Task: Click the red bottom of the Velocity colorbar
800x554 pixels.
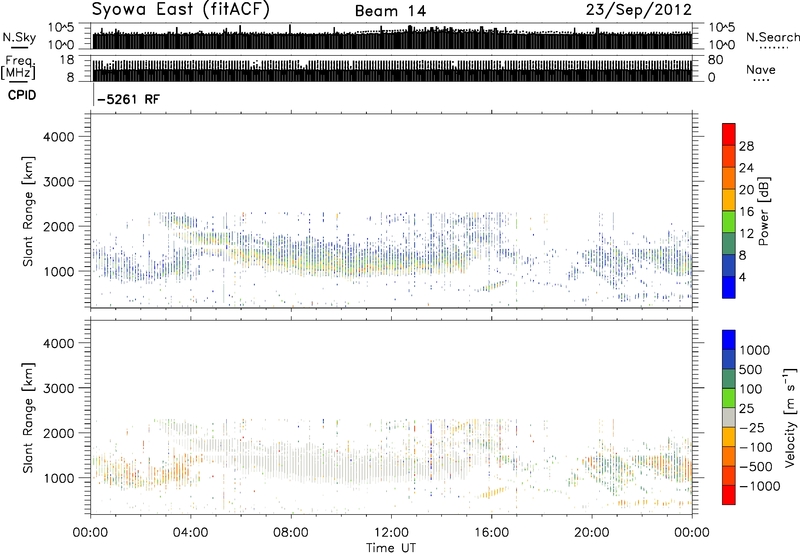Action: pyautogui.click(x=729, y=495)
